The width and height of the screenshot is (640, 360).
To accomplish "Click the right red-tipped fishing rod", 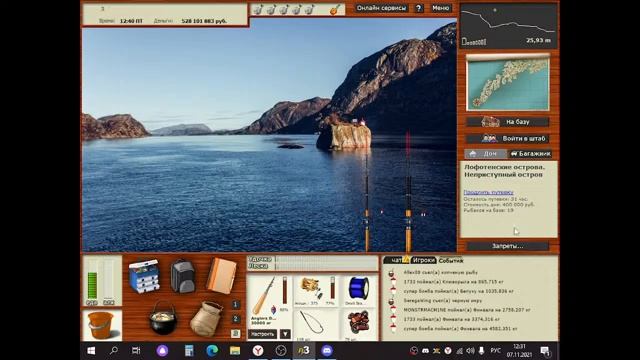I will pyautogui.click(x=408, y=191).
